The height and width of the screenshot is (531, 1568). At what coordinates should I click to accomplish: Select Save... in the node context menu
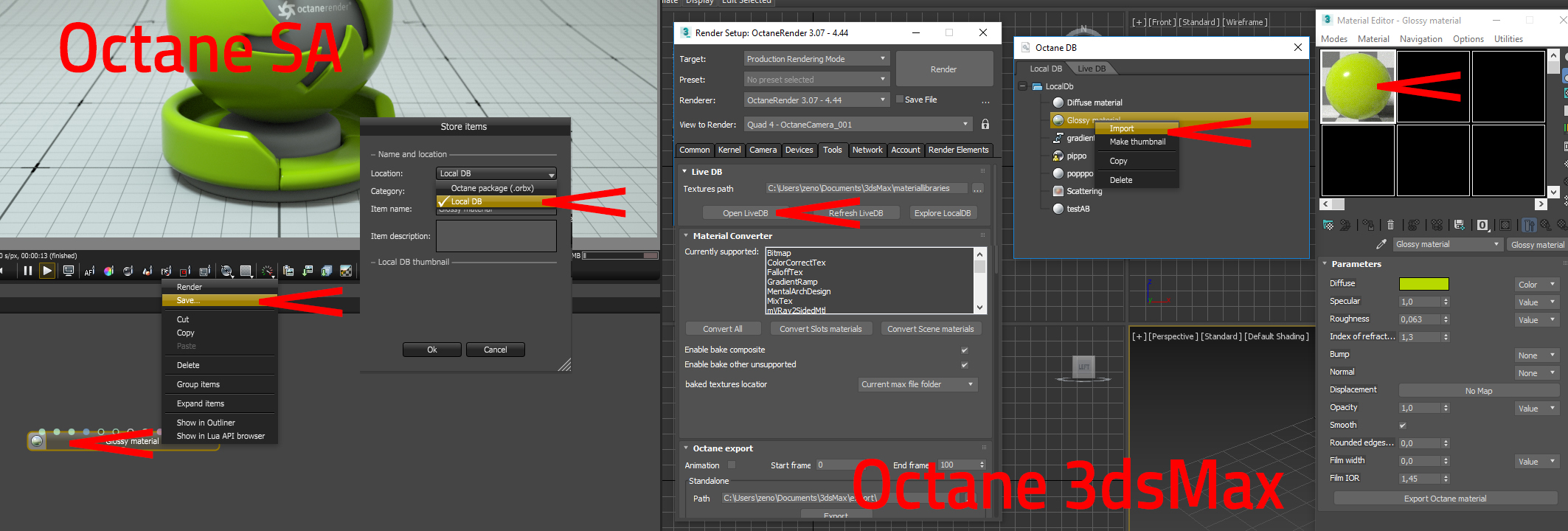[220, 301]
